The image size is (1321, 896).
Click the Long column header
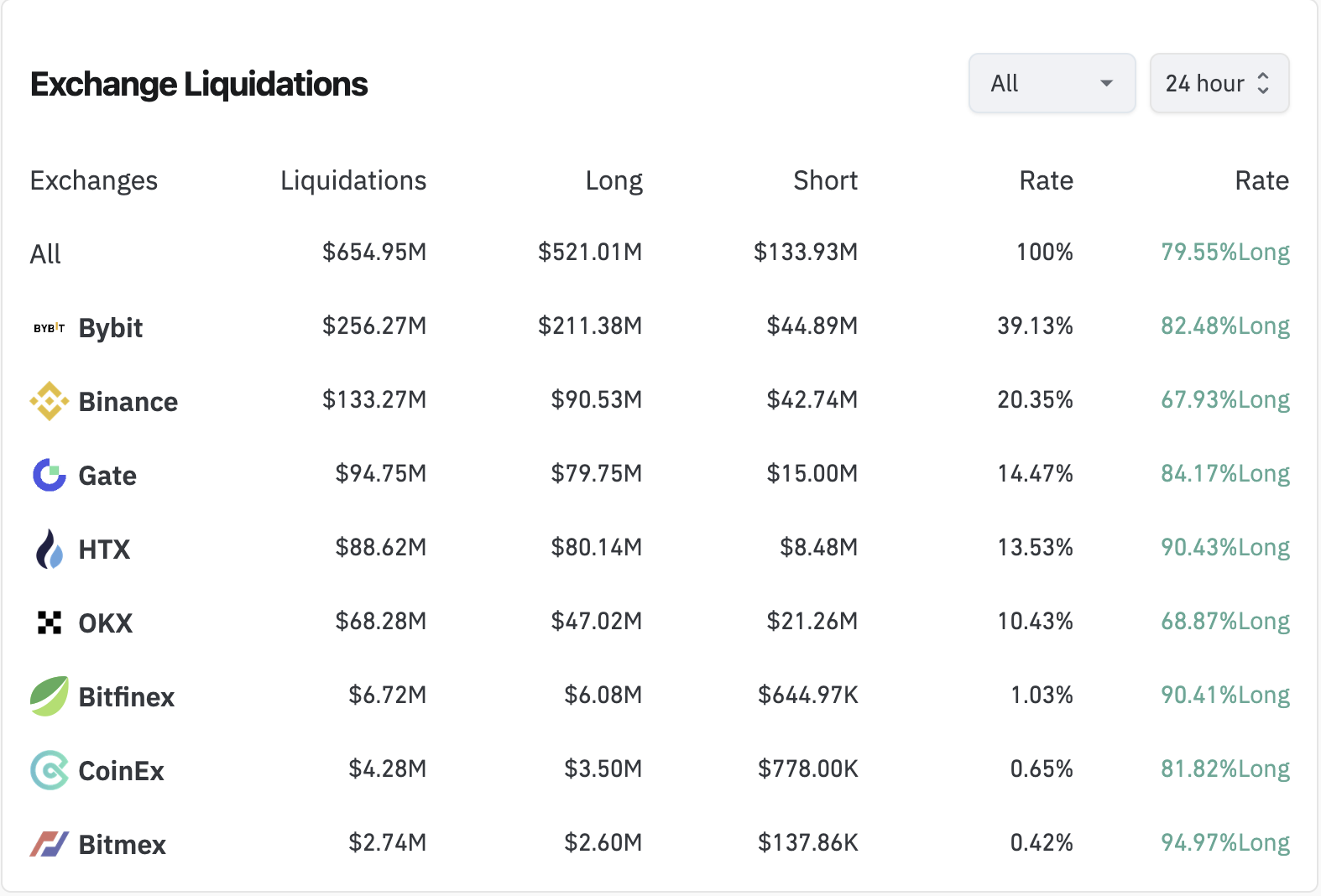(614, 181)
